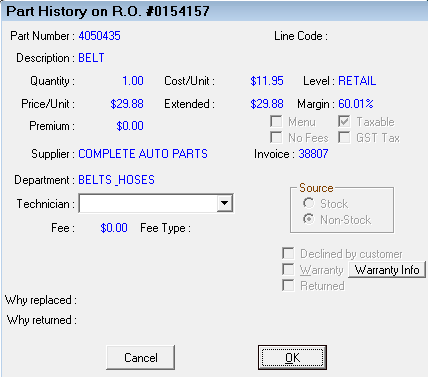This screenshot has height=377, width=428.
Task: Click the RETAIL level value
Action: [357, 81]
